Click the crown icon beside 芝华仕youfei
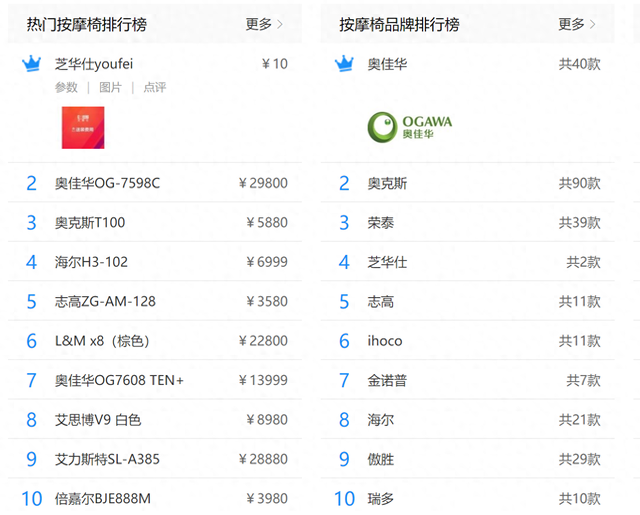The image size is (640, 515). 31,64
